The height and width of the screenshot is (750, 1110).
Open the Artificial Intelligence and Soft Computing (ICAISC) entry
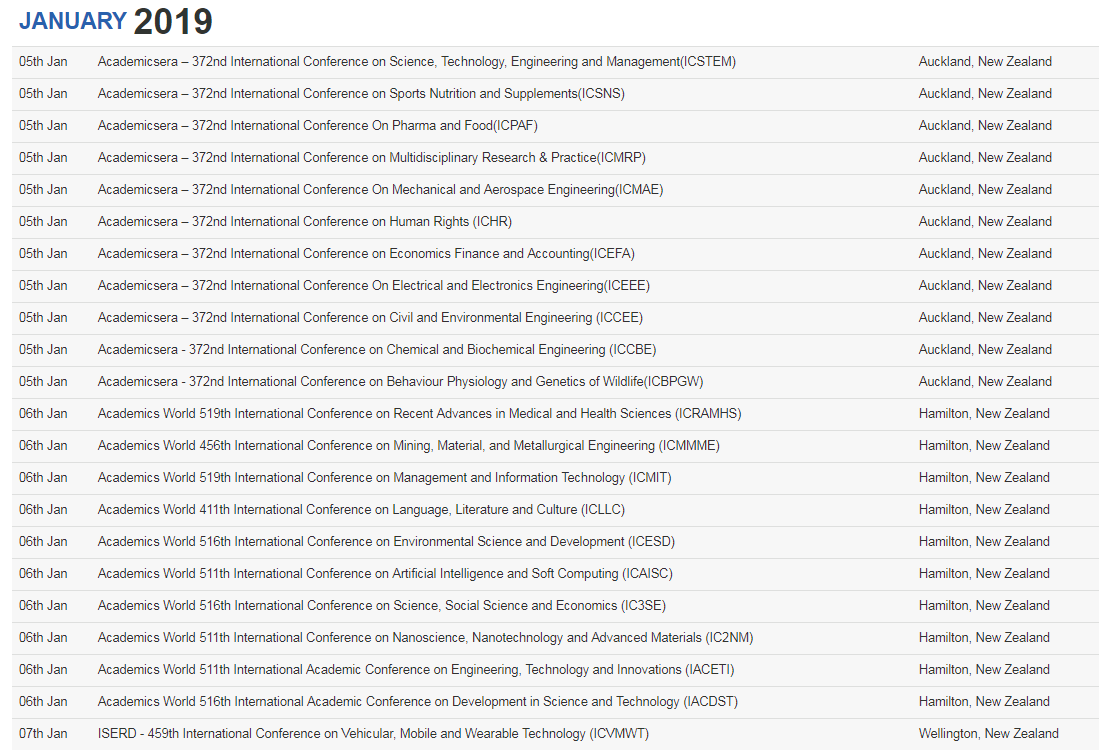385,574
